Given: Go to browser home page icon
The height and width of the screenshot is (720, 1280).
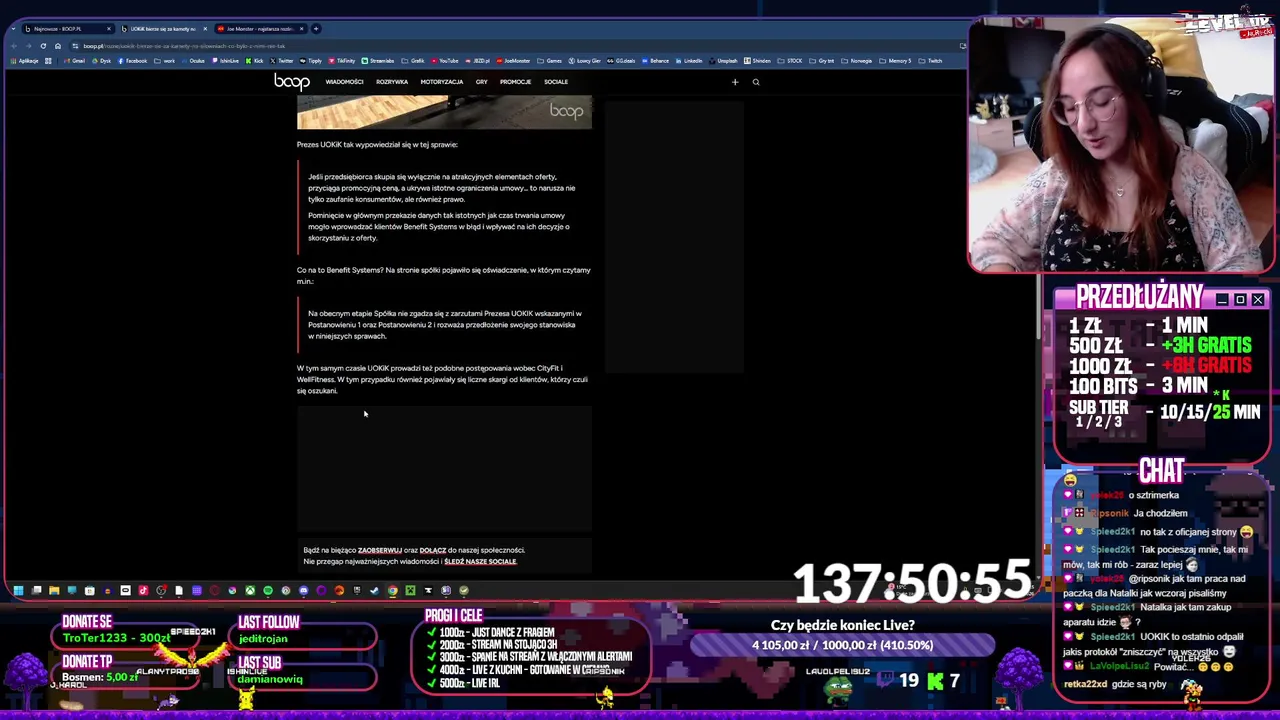Looking at the screenshot, I should point(58,46).
